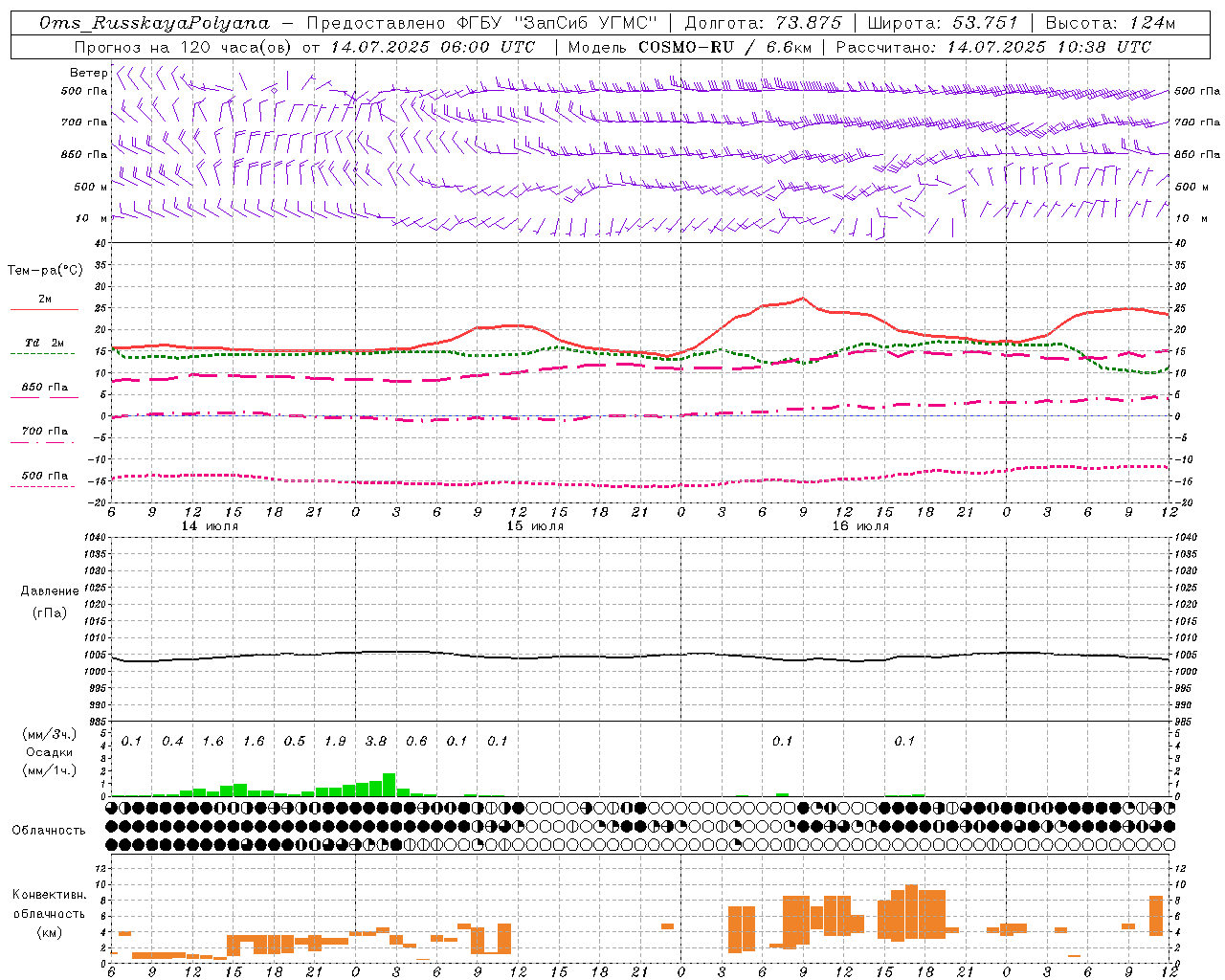
Task: Click the Облачность cloud cover label
Action: click(x=49, y=830)
